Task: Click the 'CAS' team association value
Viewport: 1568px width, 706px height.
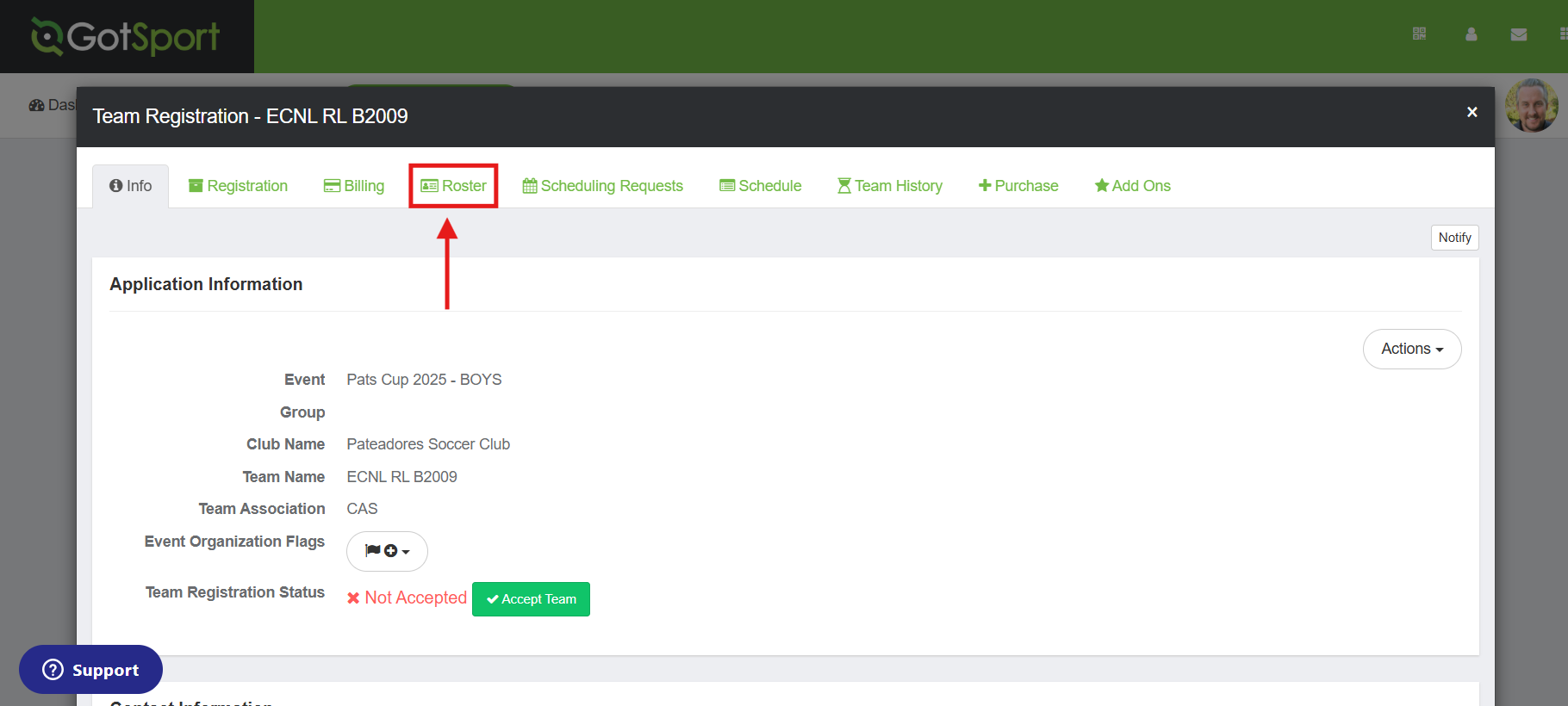Action: point(362,509)
